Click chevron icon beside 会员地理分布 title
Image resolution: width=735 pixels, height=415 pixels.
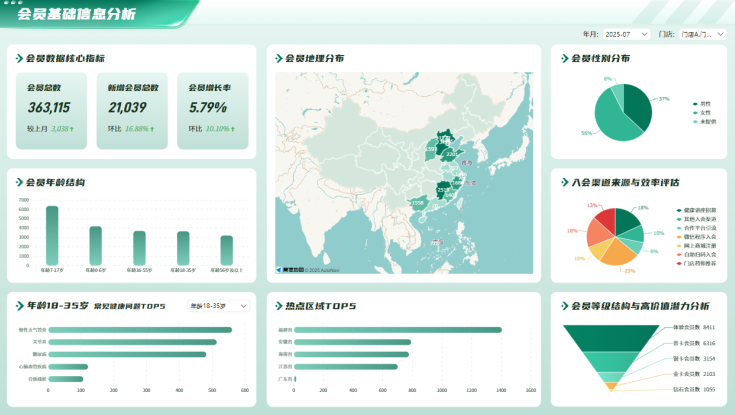279,59
